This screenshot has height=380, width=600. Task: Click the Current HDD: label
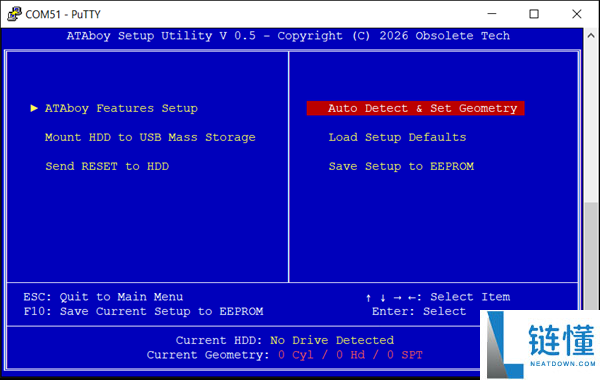219,340
